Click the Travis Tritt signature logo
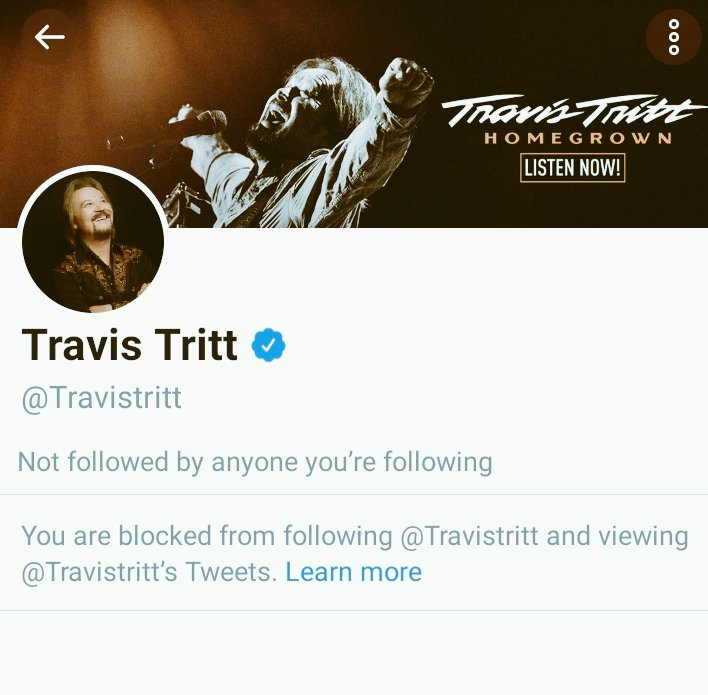The image size is (708, 695). pyautogui.click(x=573, y=110)
